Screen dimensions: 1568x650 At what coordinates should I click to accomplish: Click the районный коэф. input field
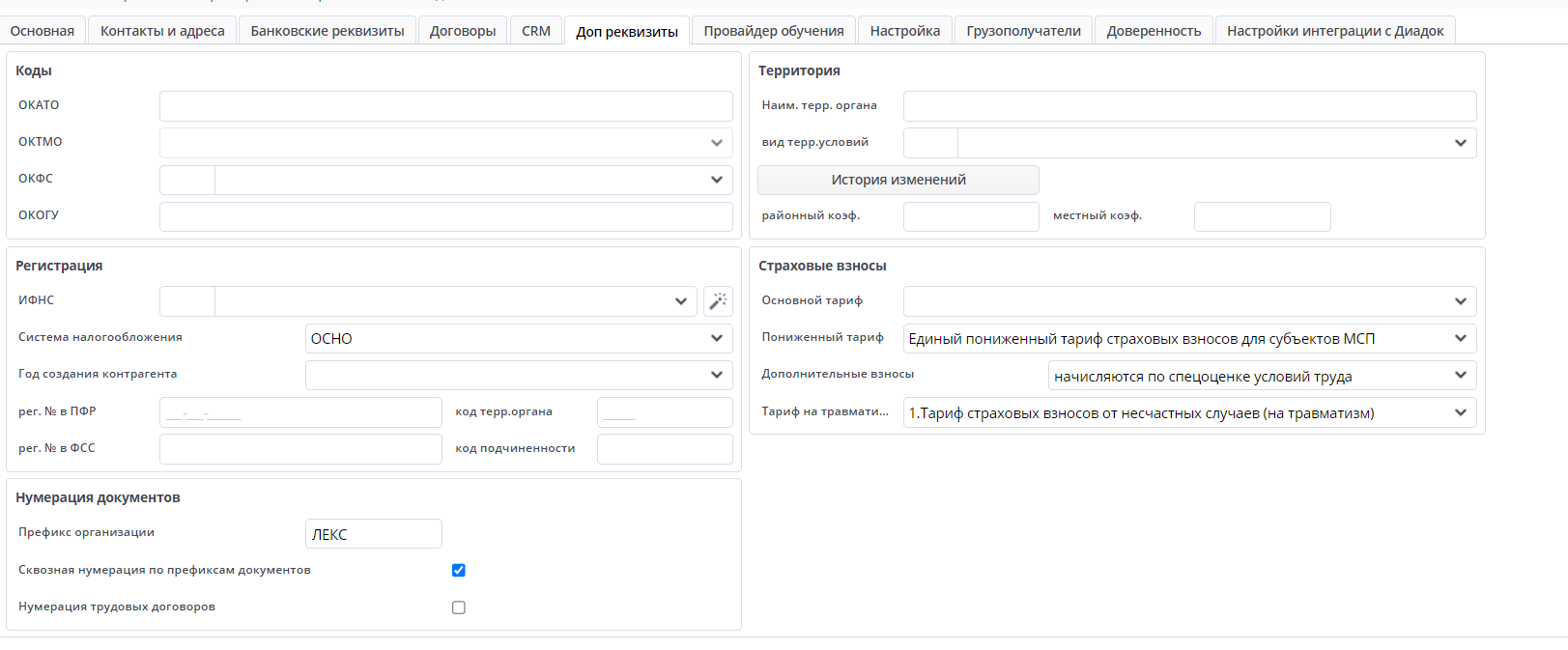tap(971, 216)
